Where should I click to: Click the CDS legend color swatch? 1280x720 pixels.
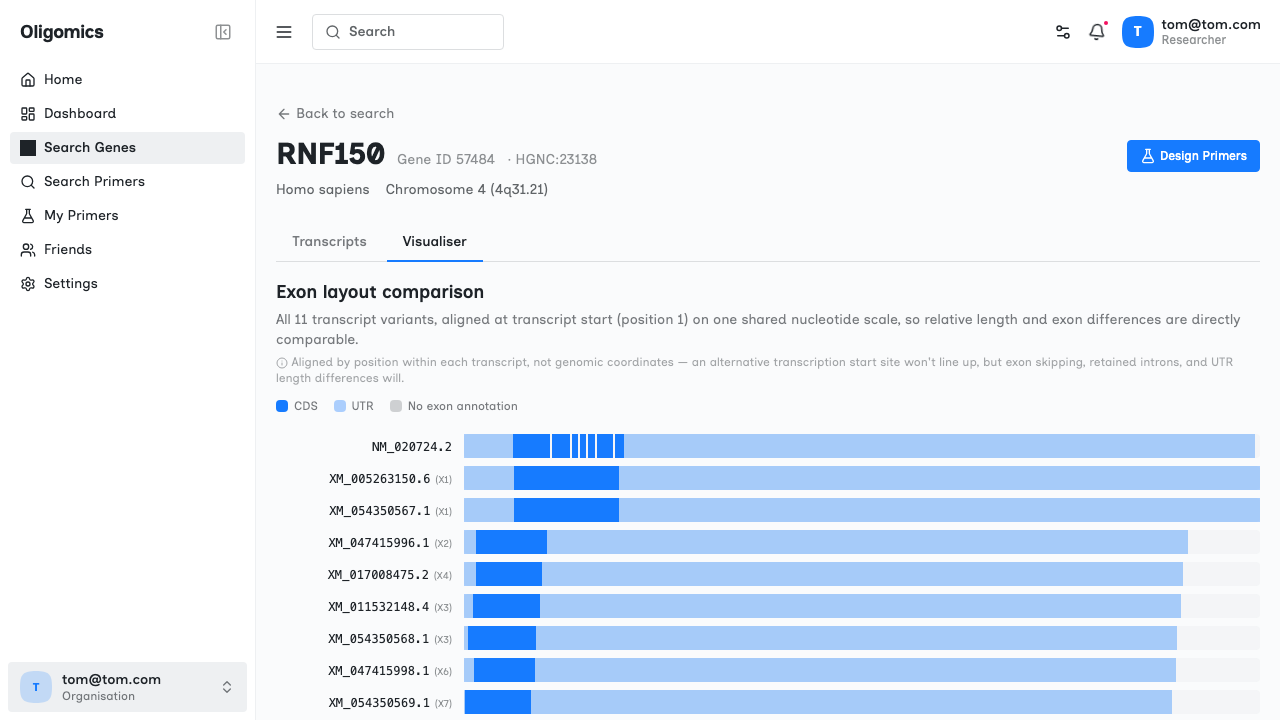click(282, 406)
